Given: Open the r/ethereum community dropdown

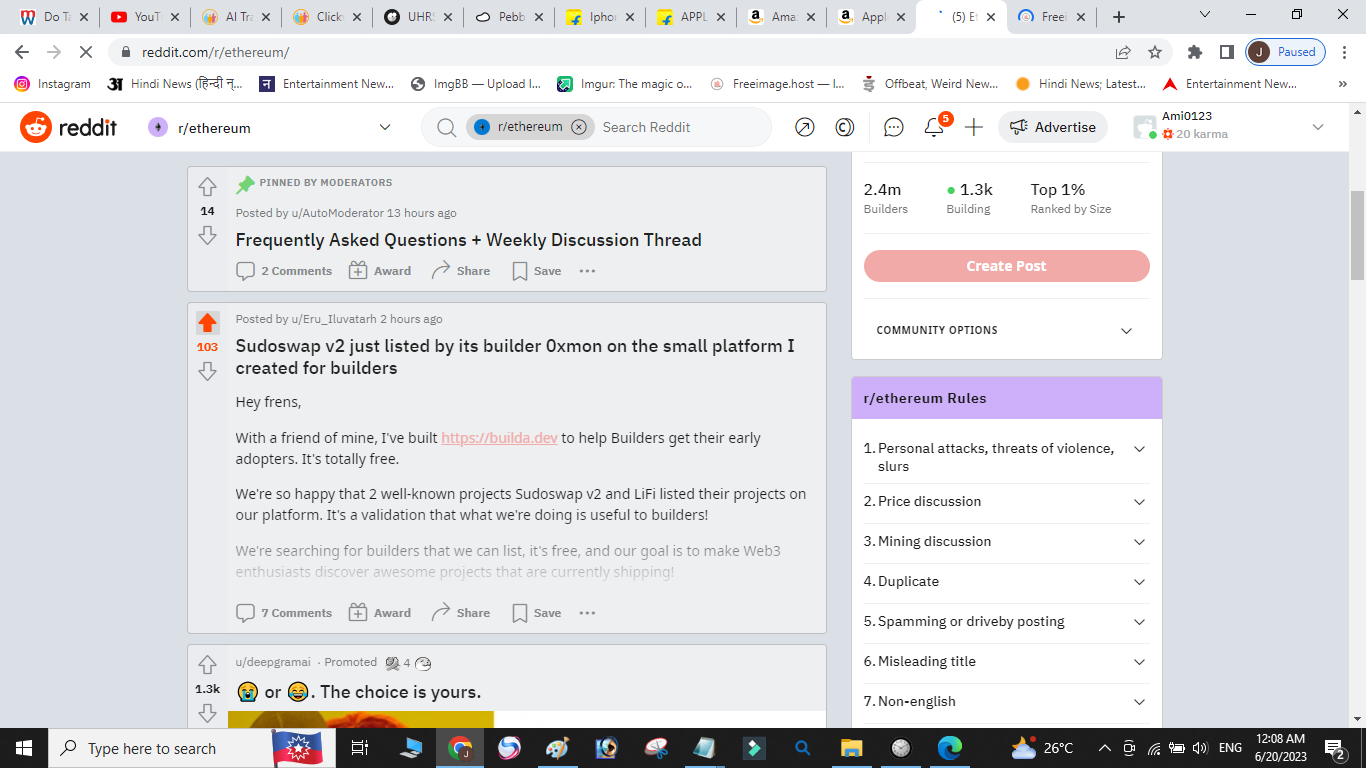Looking at the screenshot, I should tap(270, 127).
